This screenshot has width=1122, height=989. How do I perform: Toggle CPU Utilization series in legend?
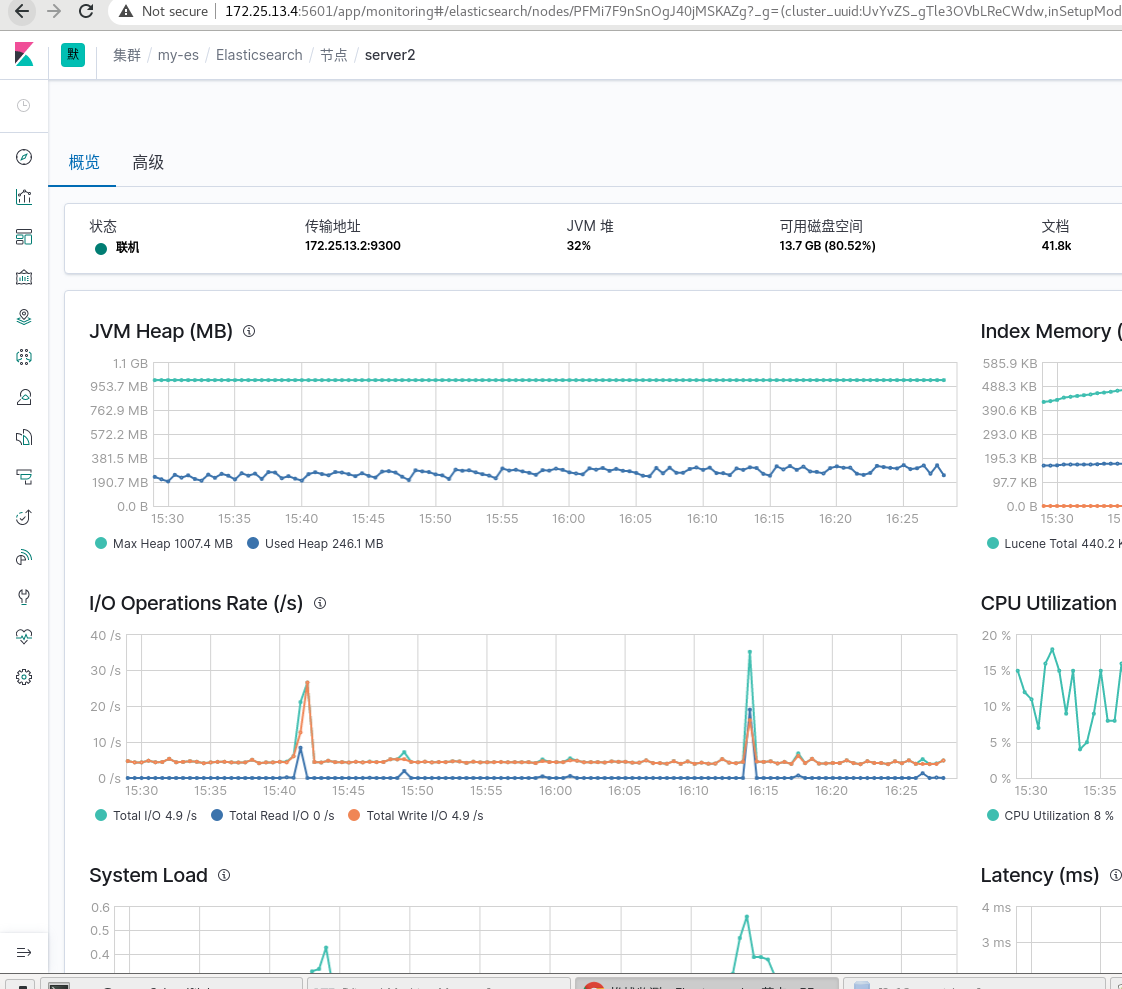click(1050, 816)
